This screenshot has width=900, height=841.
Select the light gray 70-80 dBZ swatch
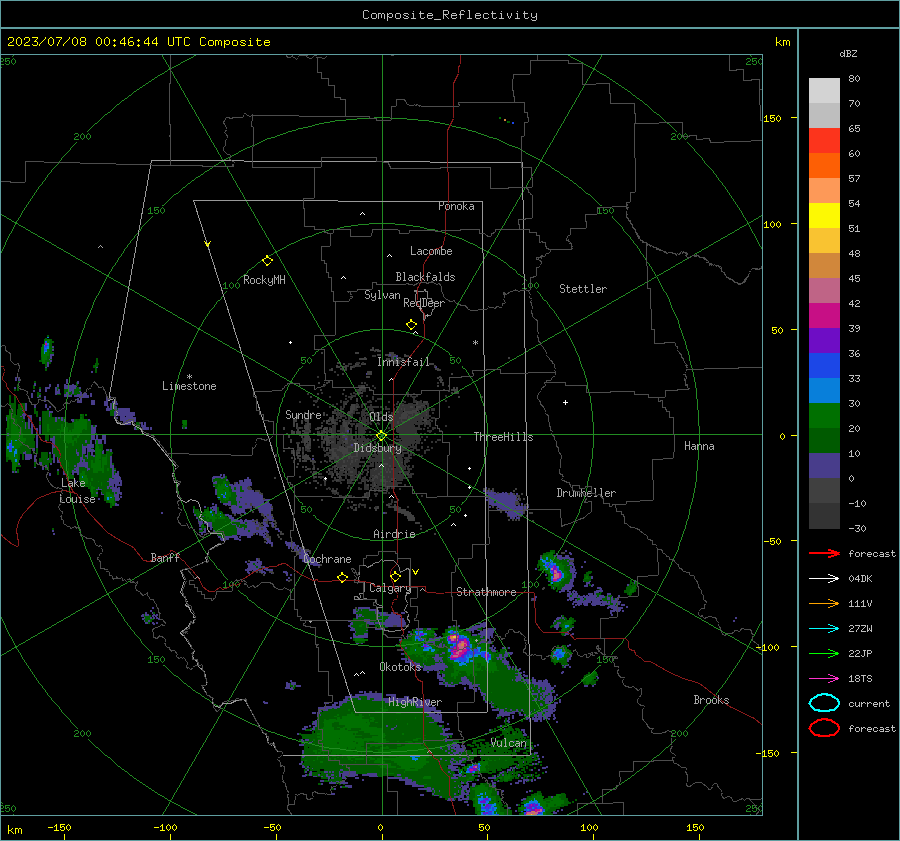click(x=824, y=91)
